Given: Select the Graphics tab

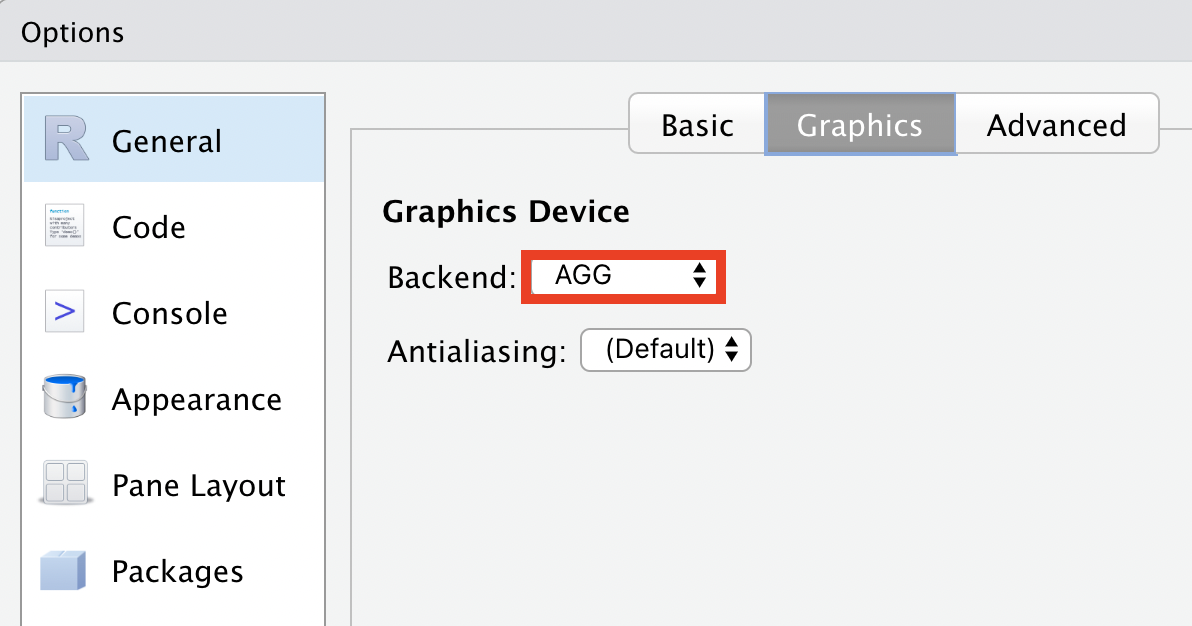Looking at the screenshot, I should [860, 124].
